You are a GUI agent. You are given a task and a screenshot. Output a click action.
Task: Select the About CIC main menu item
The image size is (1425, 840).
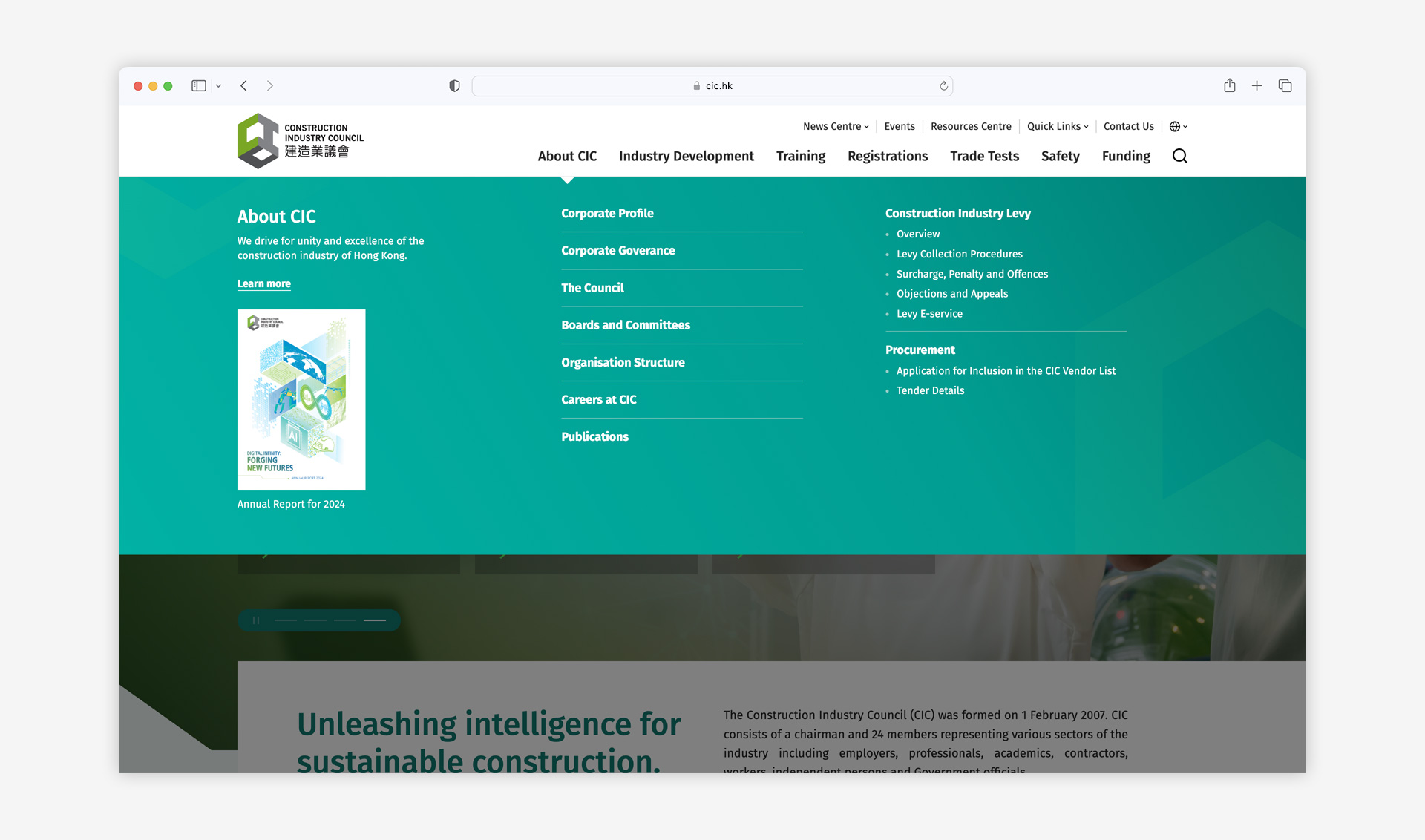click(567, 156)
